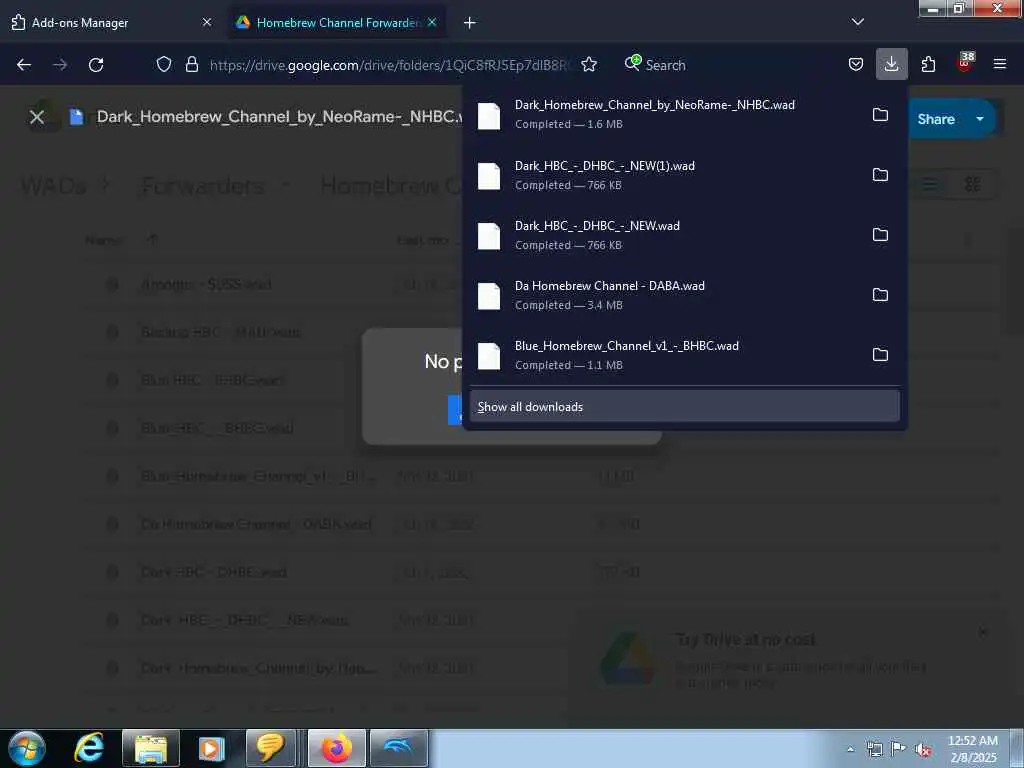This screenshot has height=768, width=1024.
Task: Expand the Share button dropdown arrow
Action: 980,119
